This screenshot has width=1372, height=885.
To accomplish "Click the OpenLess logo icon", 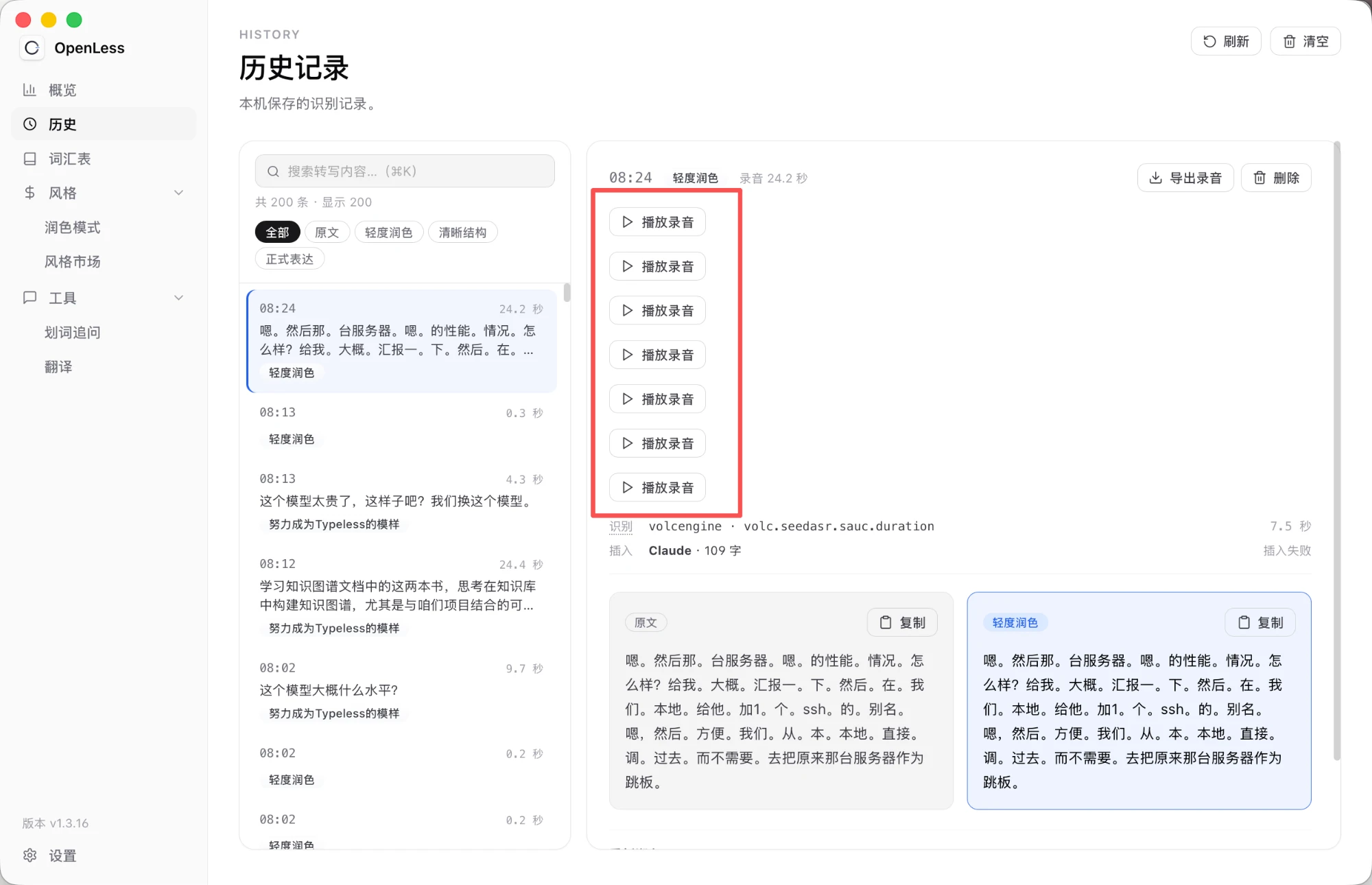I will [x=32, y=48].
